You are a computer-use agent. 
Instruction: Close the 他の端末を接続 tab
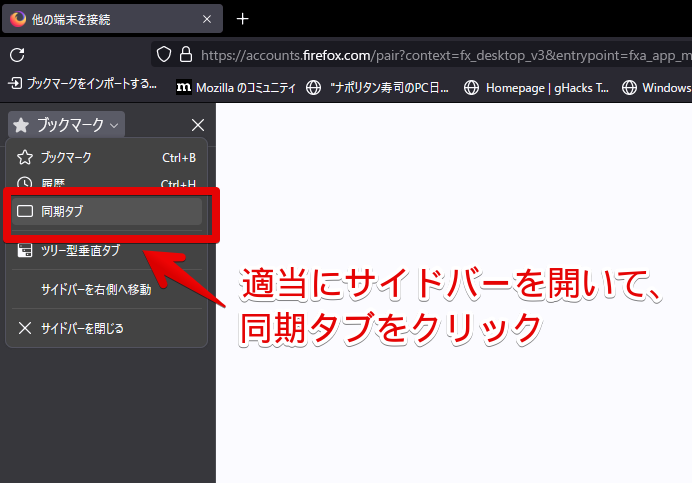pos(207,19)
